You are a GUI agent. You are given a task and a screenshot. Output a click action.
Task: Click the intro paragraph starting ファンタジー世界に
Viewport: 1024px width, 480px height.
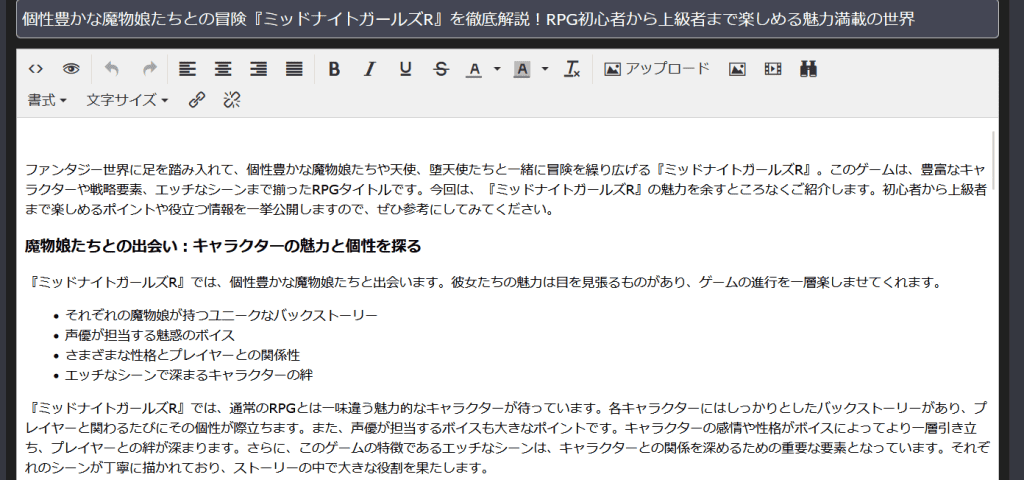[x=506, y=189]
